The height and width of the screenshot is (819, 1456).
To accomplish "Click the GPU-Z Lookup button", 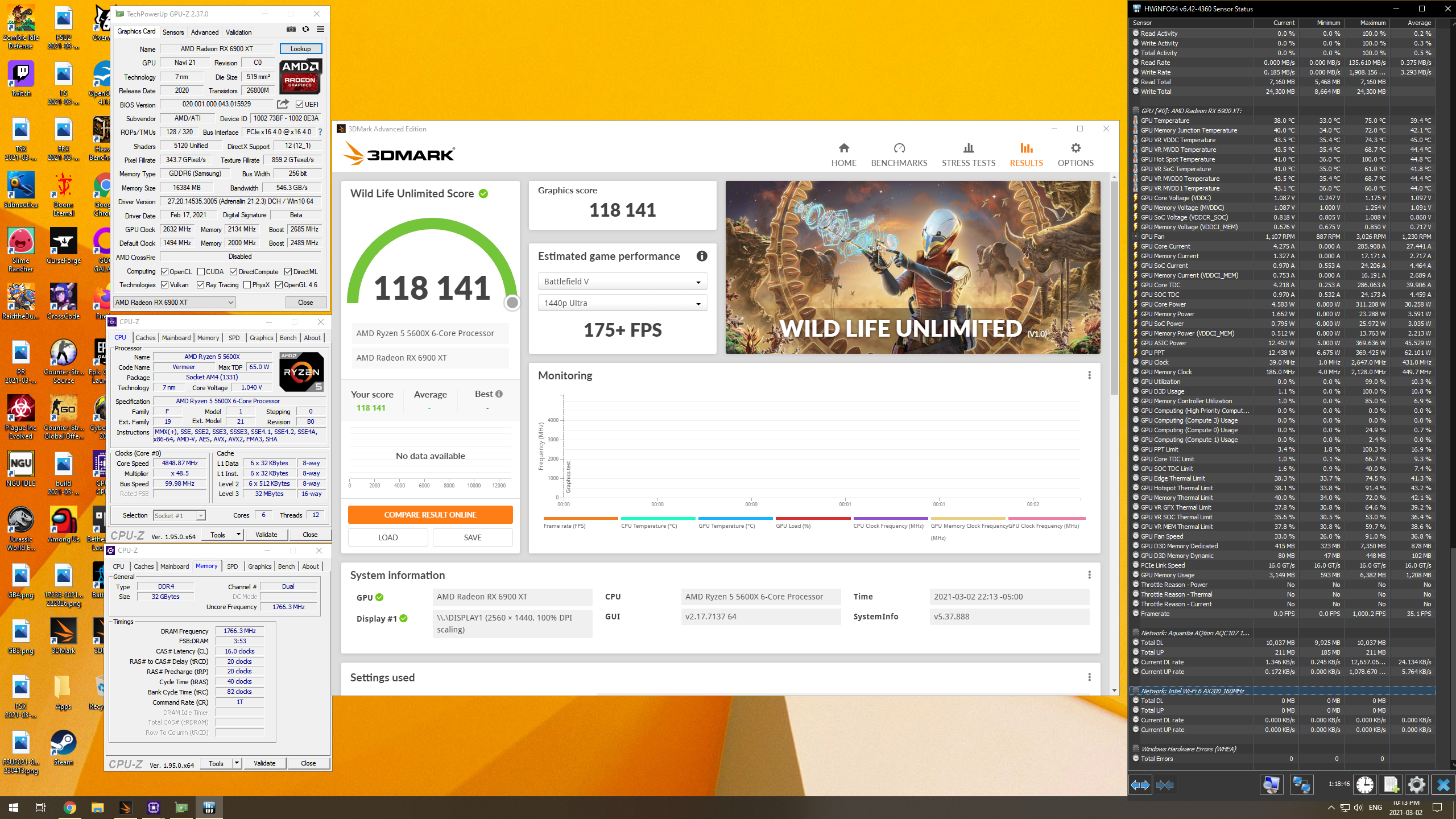I will (300, 48).
